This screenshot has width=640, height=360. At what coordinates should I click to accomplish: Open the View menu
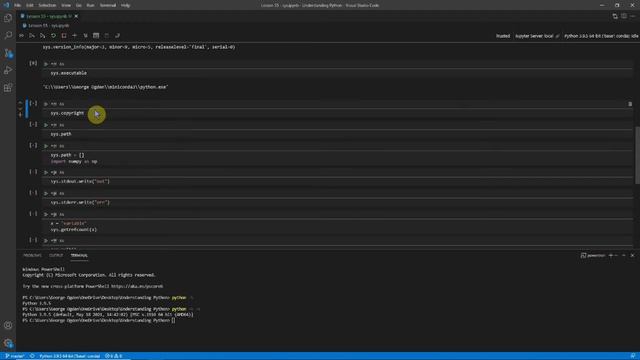pos(66,5)
